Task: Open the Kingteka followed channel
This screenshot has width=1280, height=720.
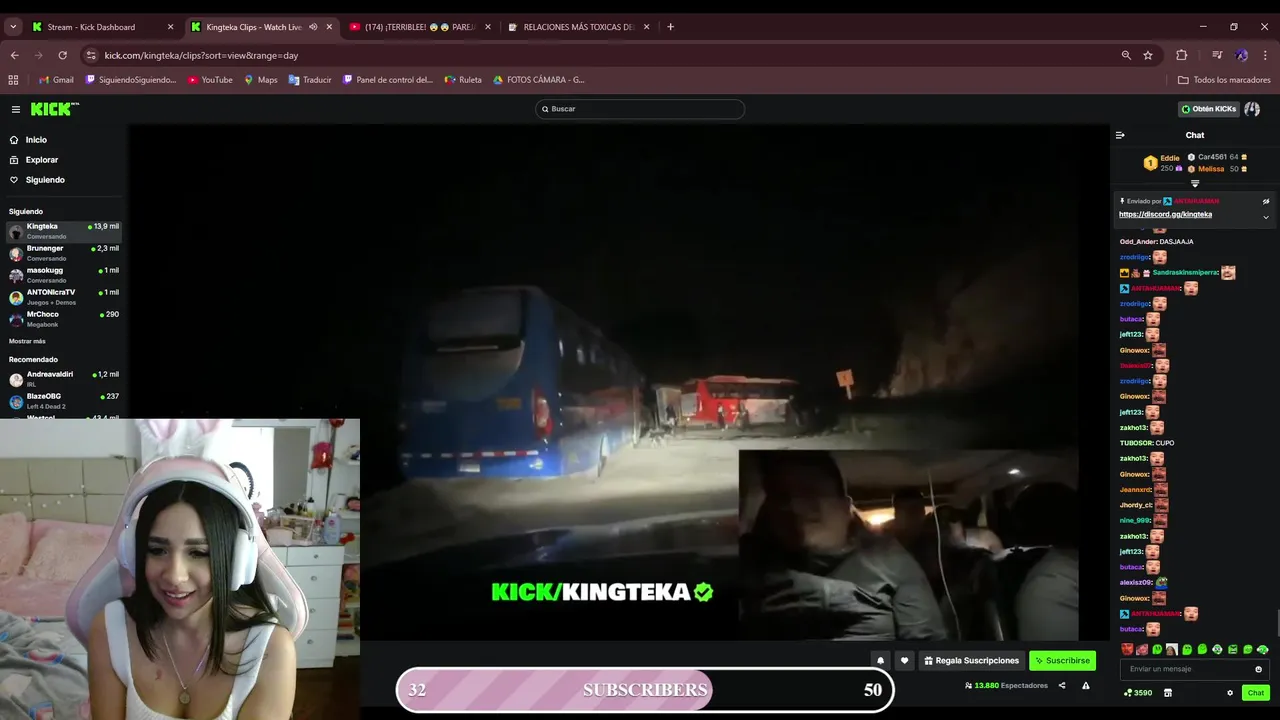Action: tap(64, 231)
